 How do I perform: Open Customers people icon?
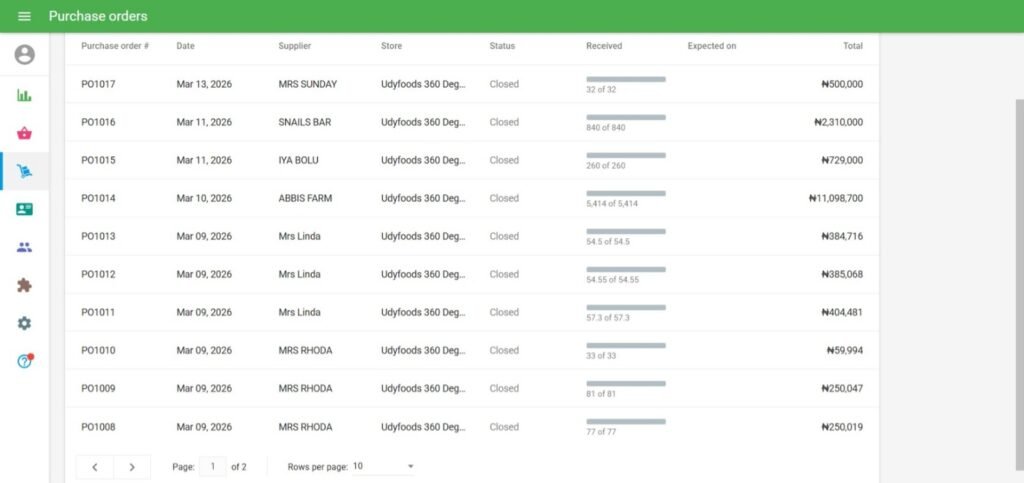pos(24,247)
